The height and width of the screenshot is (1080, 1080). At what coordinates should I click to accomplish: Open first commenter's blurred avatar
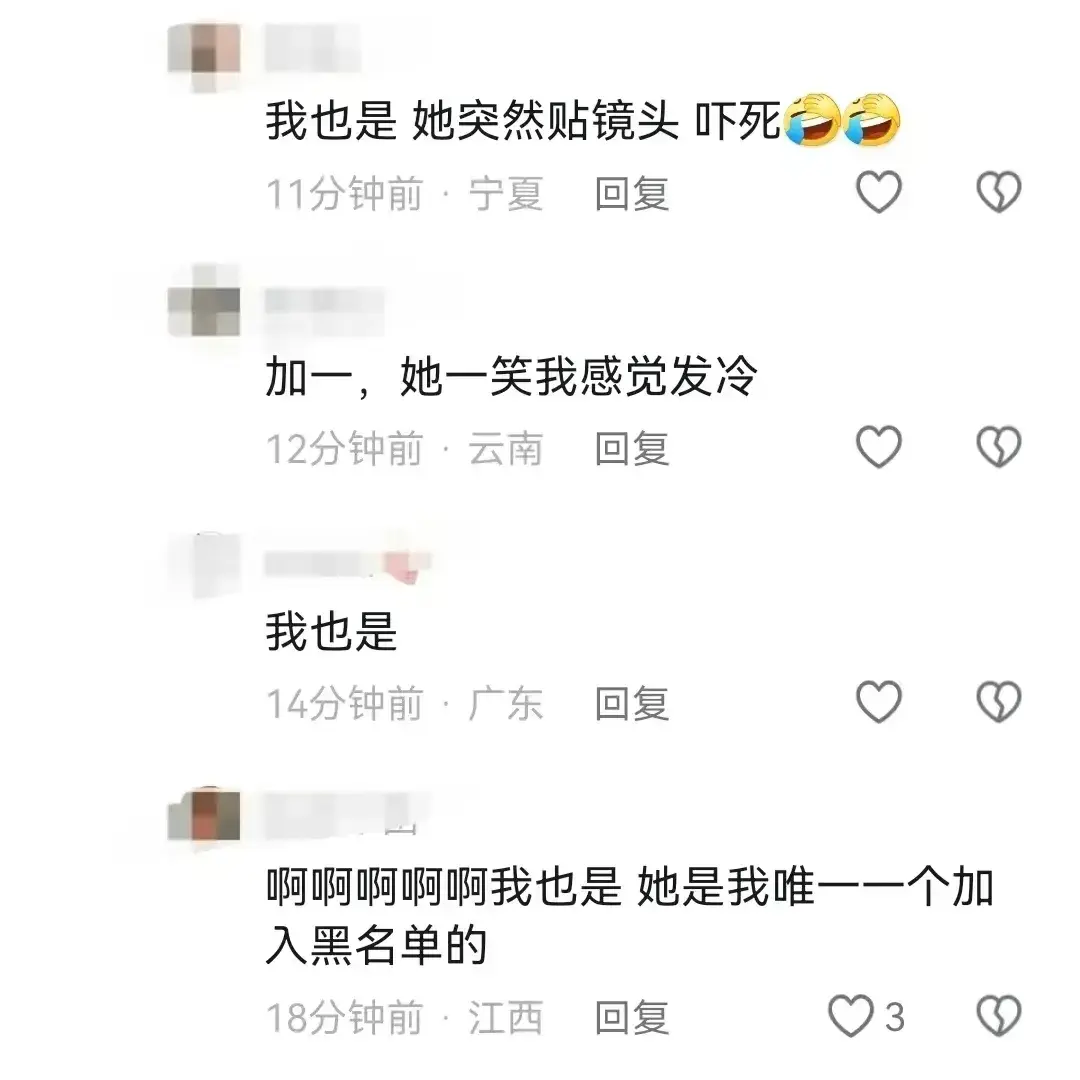204,52
